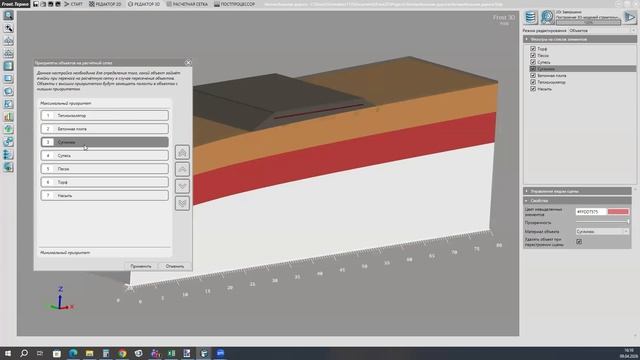Click the XYZ axis gizmo in viewport
Viewport: 640px width, 360px height.
click(x=61, y=298)
